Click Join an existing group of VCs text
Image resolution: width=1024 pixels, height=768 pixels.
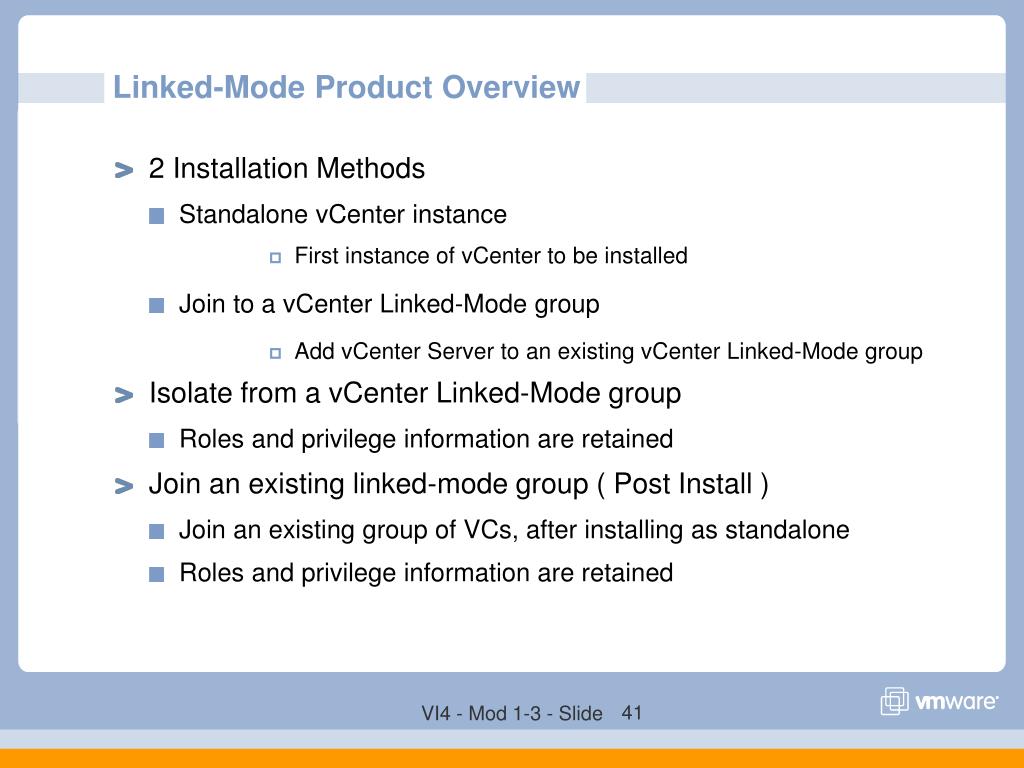click(x=514, y=530)
